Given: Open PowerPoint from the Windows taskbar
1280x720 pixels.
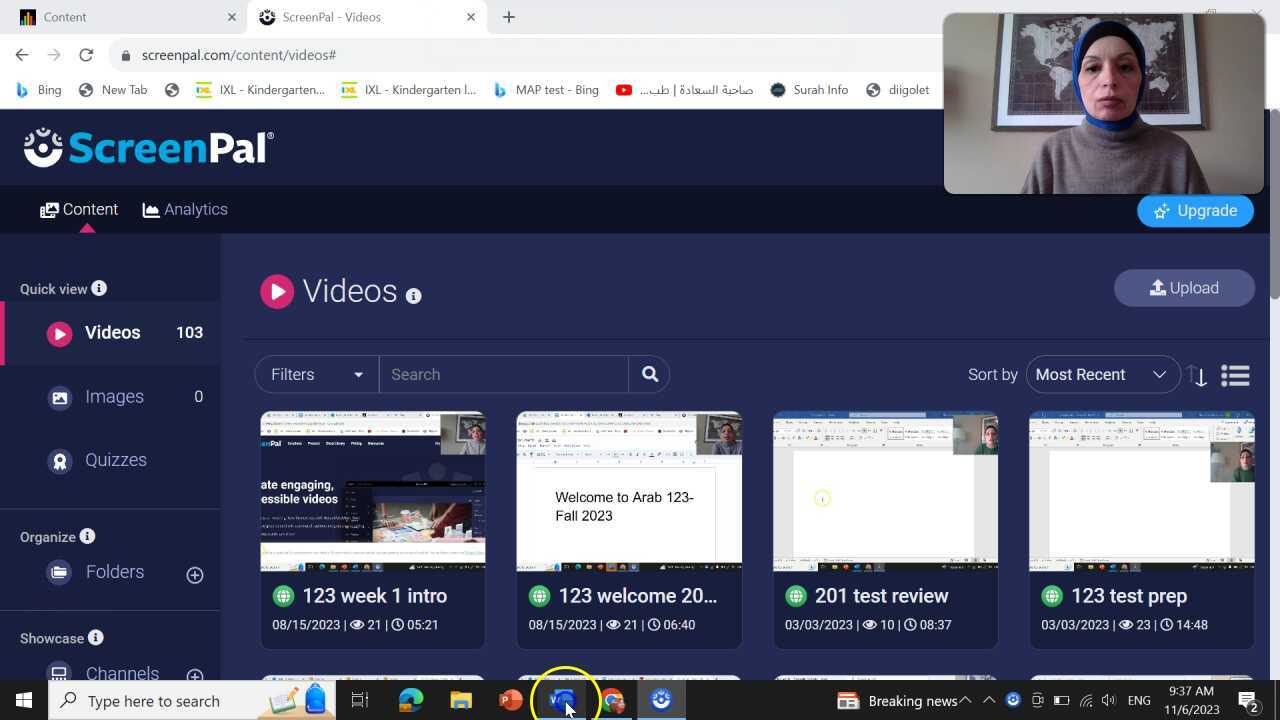Looking at the screenshot, I should click(510, 700).
